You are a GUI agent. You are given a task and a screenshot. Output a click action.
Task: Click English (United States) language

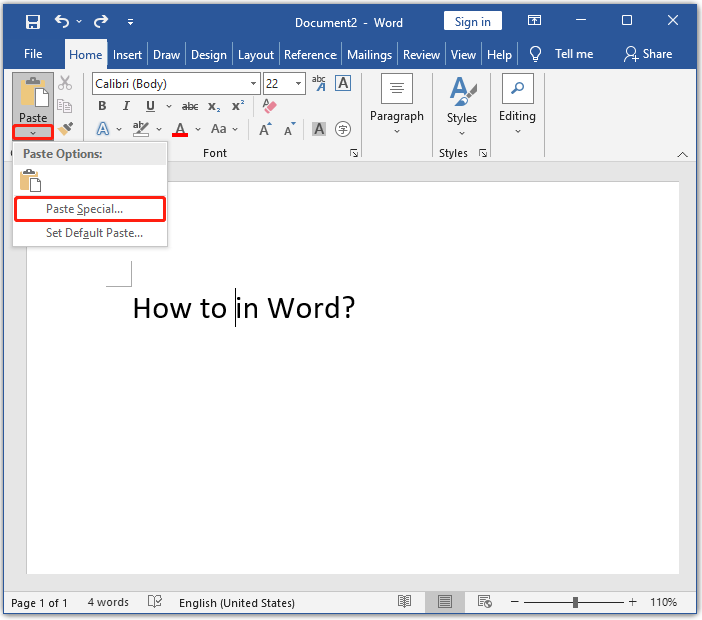(237, 603)
